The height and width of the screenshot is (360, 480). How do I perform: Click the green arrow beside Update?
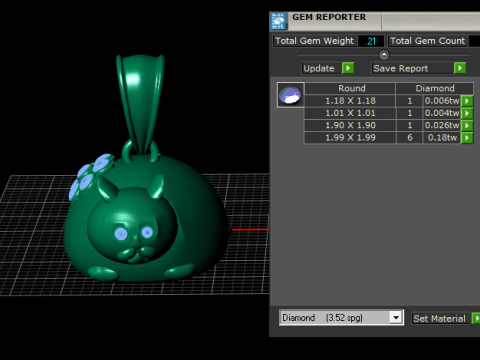[348, 68]
